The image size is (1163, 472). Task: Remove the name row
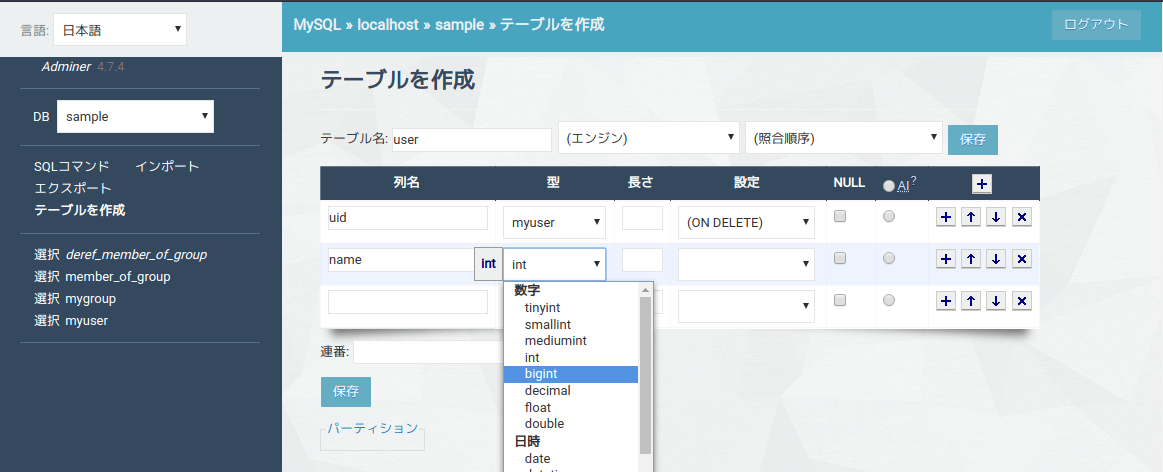pyautogui.click(x=1021, y=259)
